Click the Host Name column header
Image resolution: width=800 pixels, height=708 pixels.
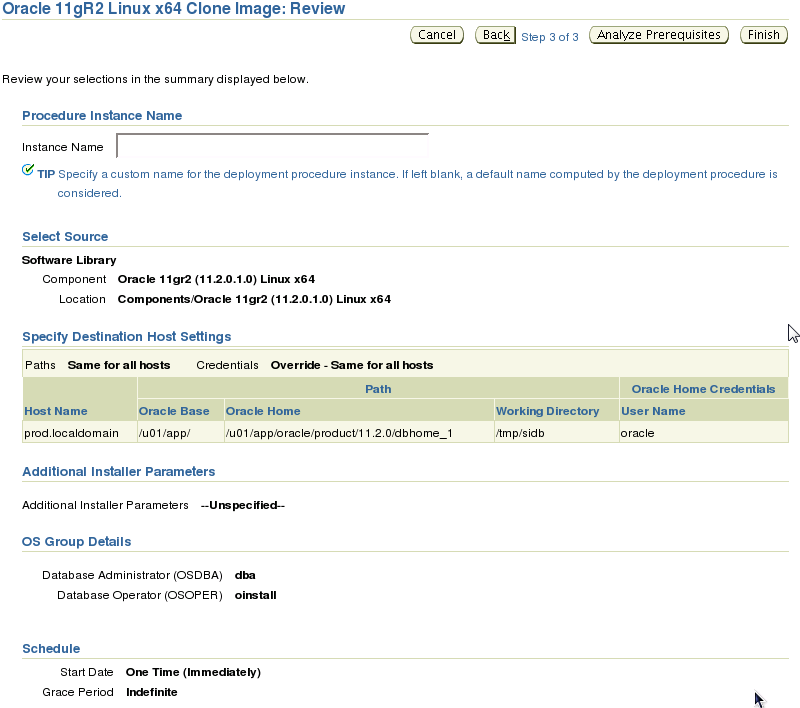click(56, 411)
